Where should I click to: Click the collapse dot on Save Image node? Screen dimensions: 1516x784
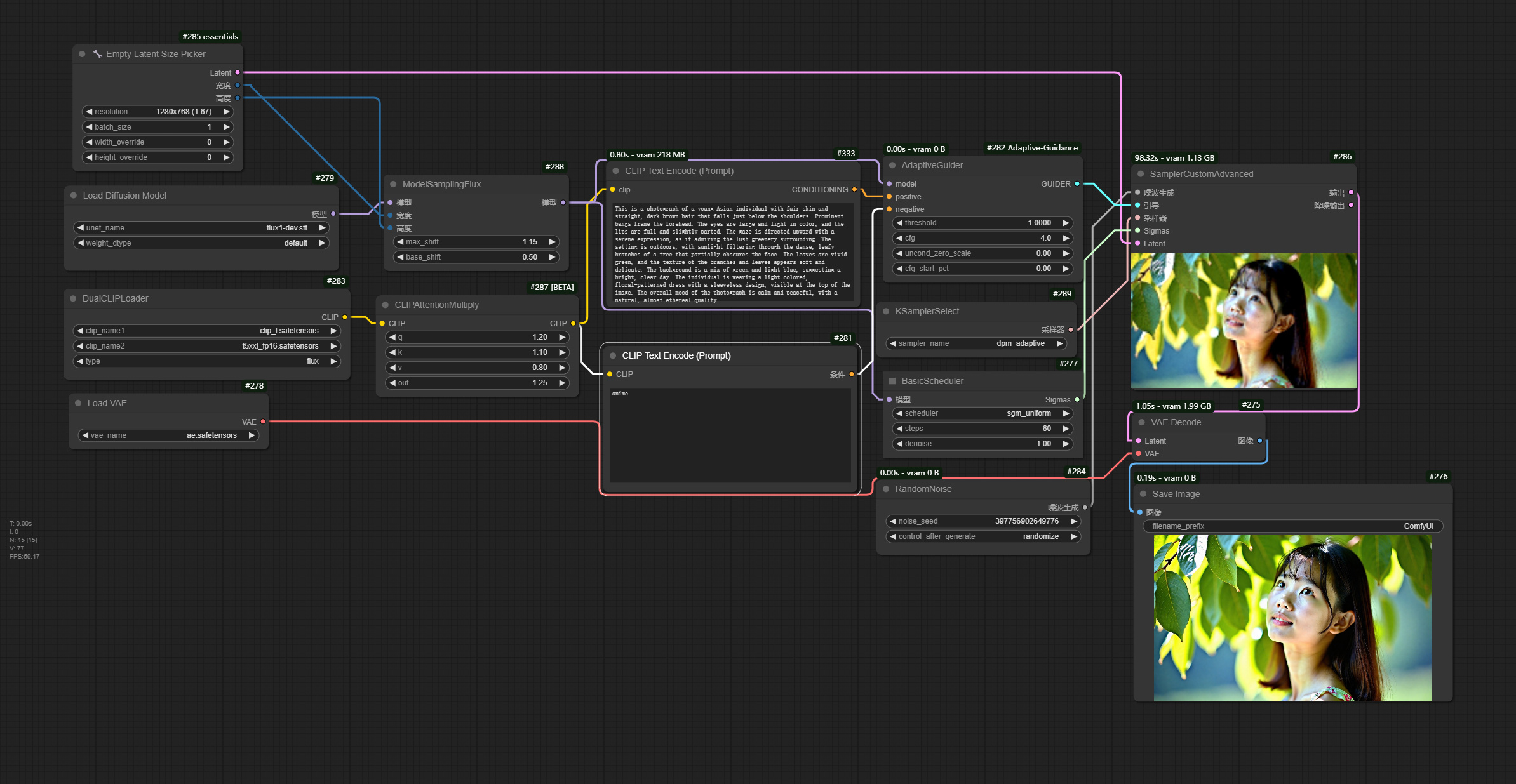click(1142, 494)
